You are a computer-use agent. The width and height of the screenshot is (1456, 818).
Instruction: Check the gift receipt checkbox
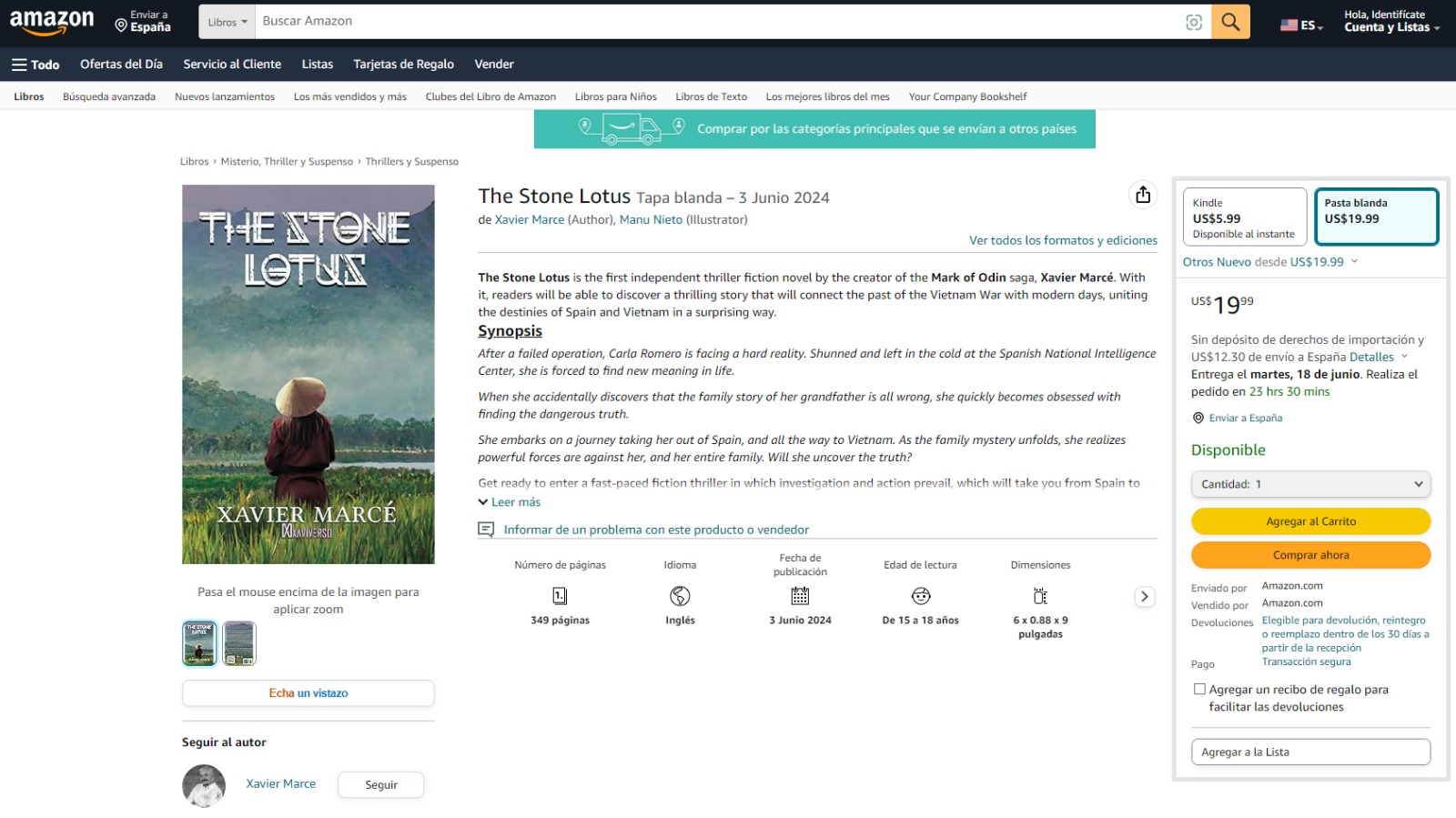(1199, 690)
